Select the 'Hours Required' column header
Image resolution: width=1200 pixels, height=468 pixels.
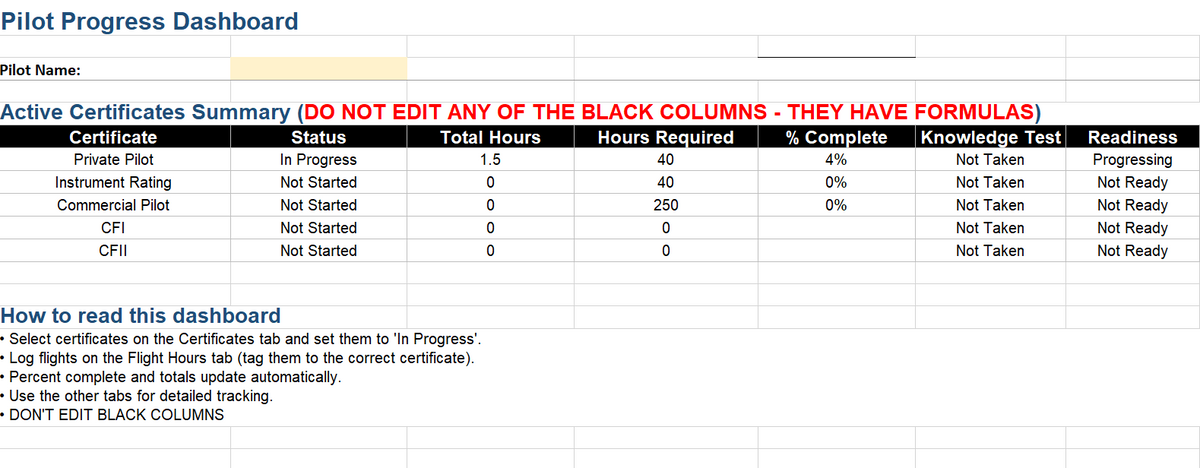[665, 137]
